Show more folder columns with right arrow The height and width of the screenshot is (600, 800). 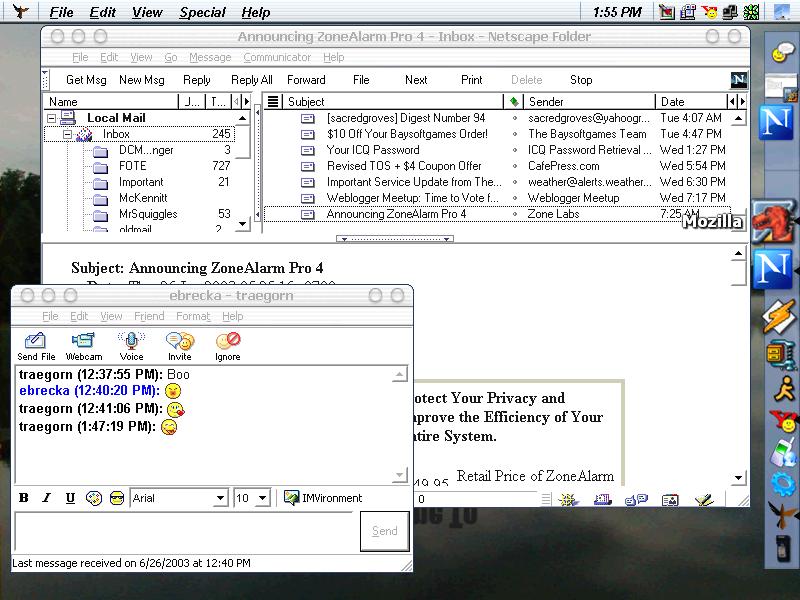tap(246, 102)
